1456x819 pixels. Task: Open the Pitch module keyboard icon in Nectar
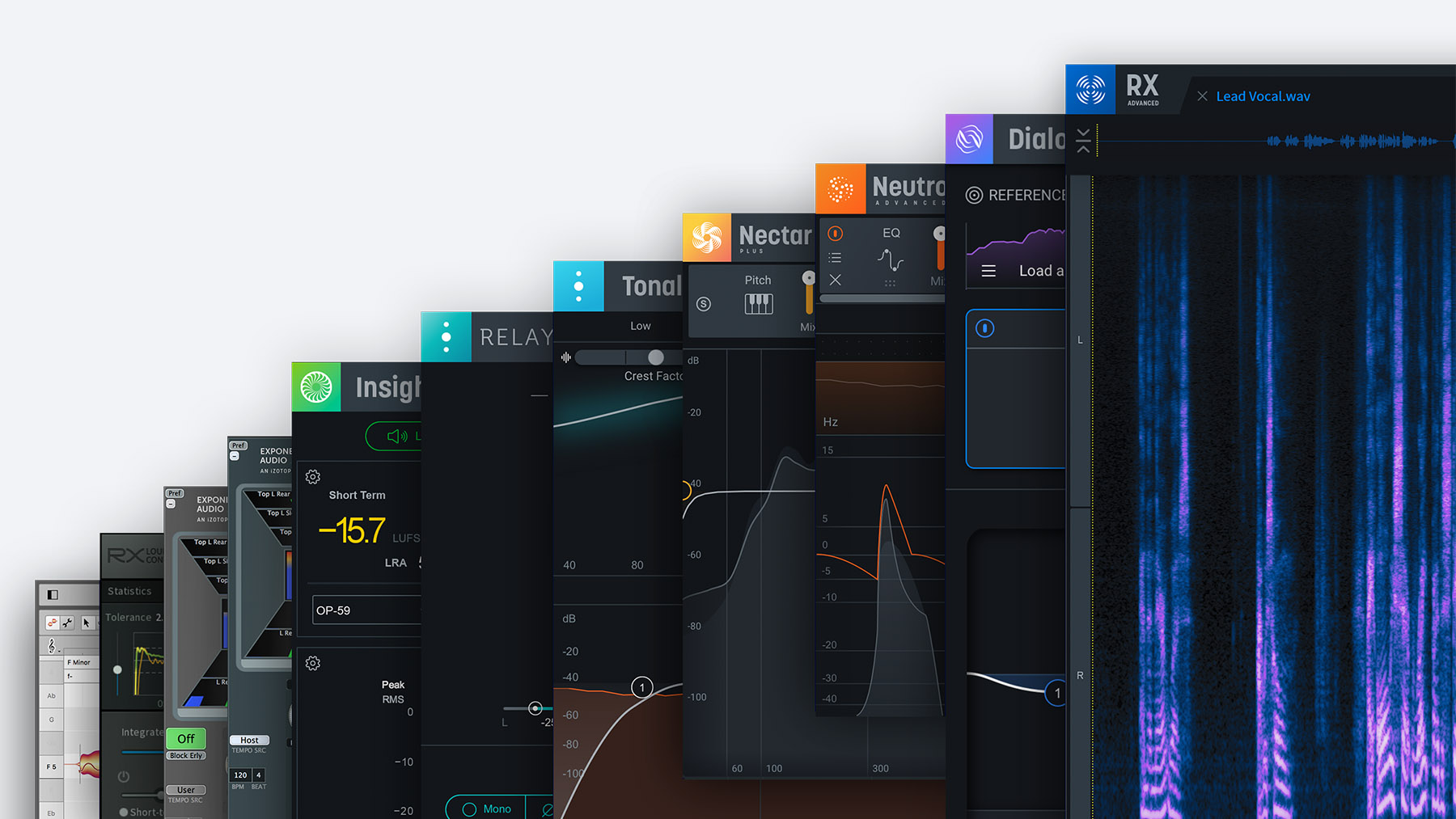758,304
